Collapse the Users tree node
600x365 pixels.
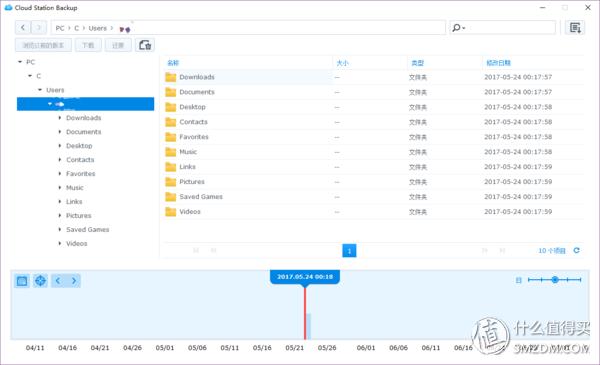pyautogui.click(x=40, y=90)
